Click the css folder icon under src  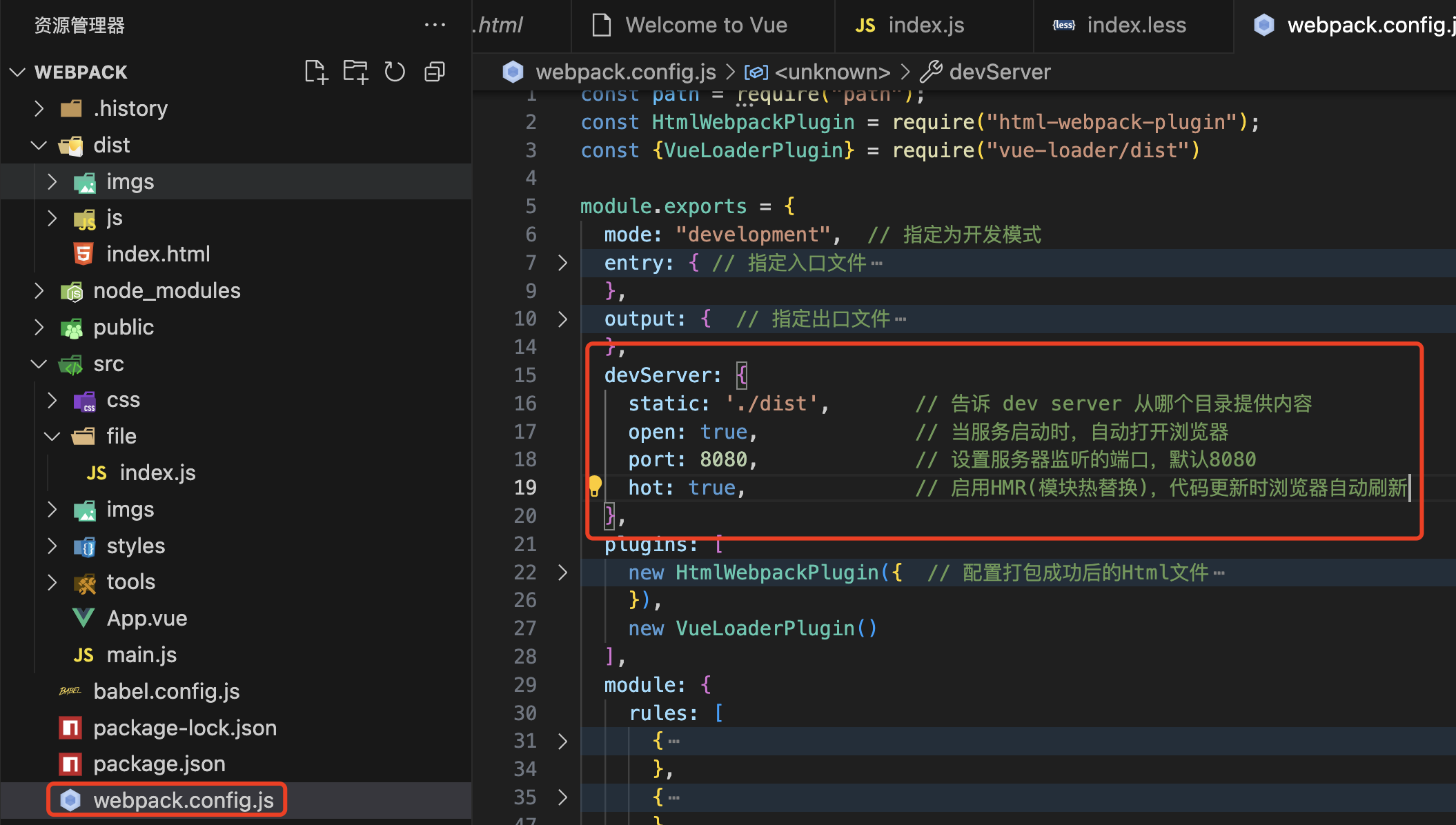click(85, 401)
